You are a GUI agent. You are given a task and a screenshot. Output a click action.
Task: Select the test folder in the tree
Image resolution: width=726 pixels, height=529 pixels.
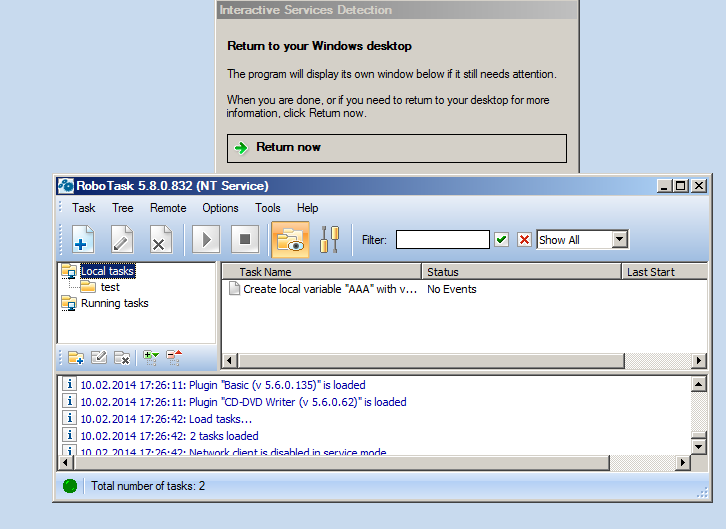click(x=110, y=287)
